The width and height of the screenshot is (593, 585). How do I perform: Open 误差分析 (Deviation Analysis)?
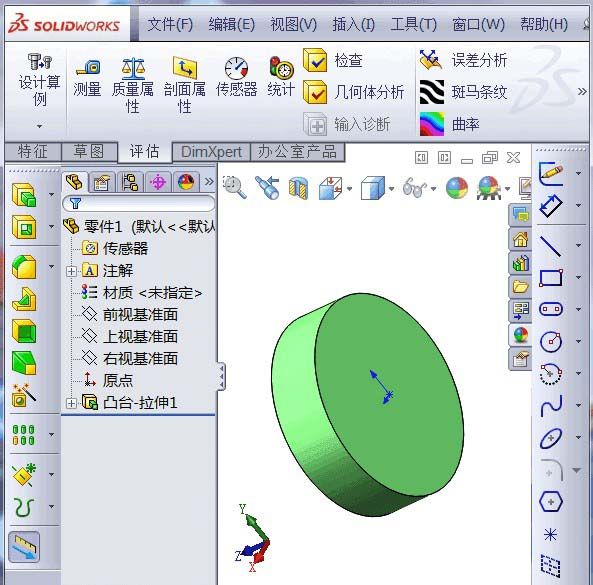[464, 60]
